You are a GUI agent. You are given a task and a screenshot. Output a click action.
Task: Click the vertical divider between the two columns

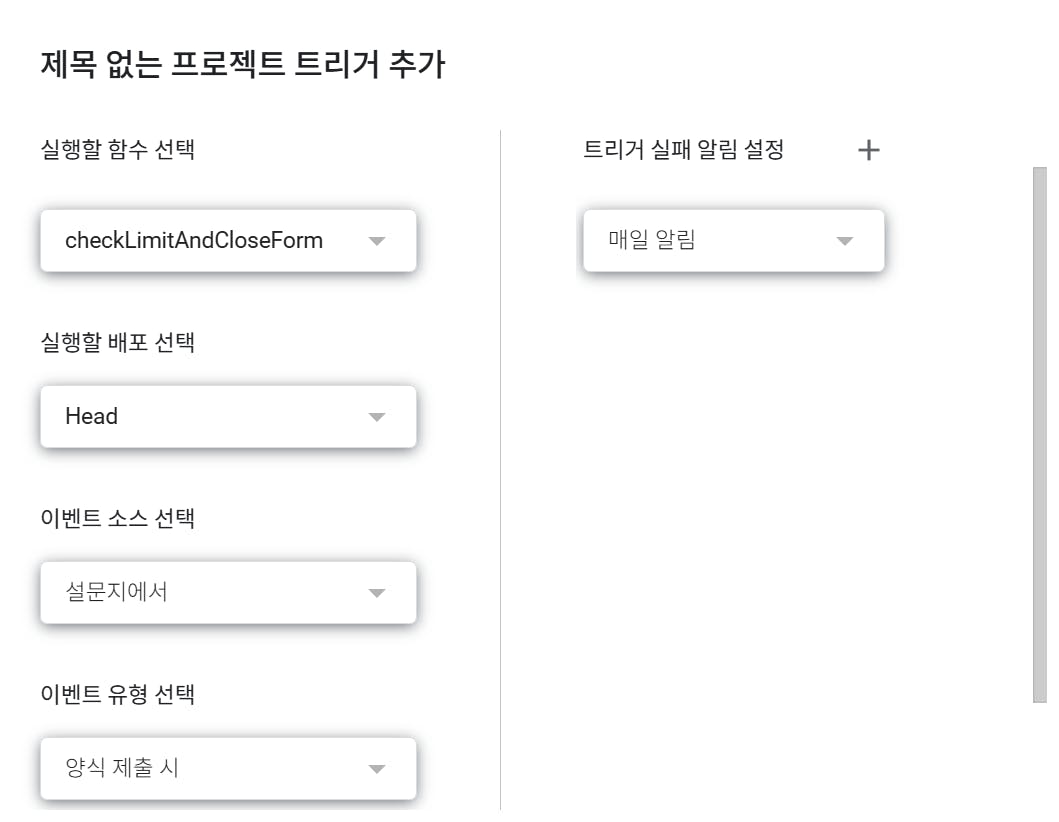click(500, 470)
